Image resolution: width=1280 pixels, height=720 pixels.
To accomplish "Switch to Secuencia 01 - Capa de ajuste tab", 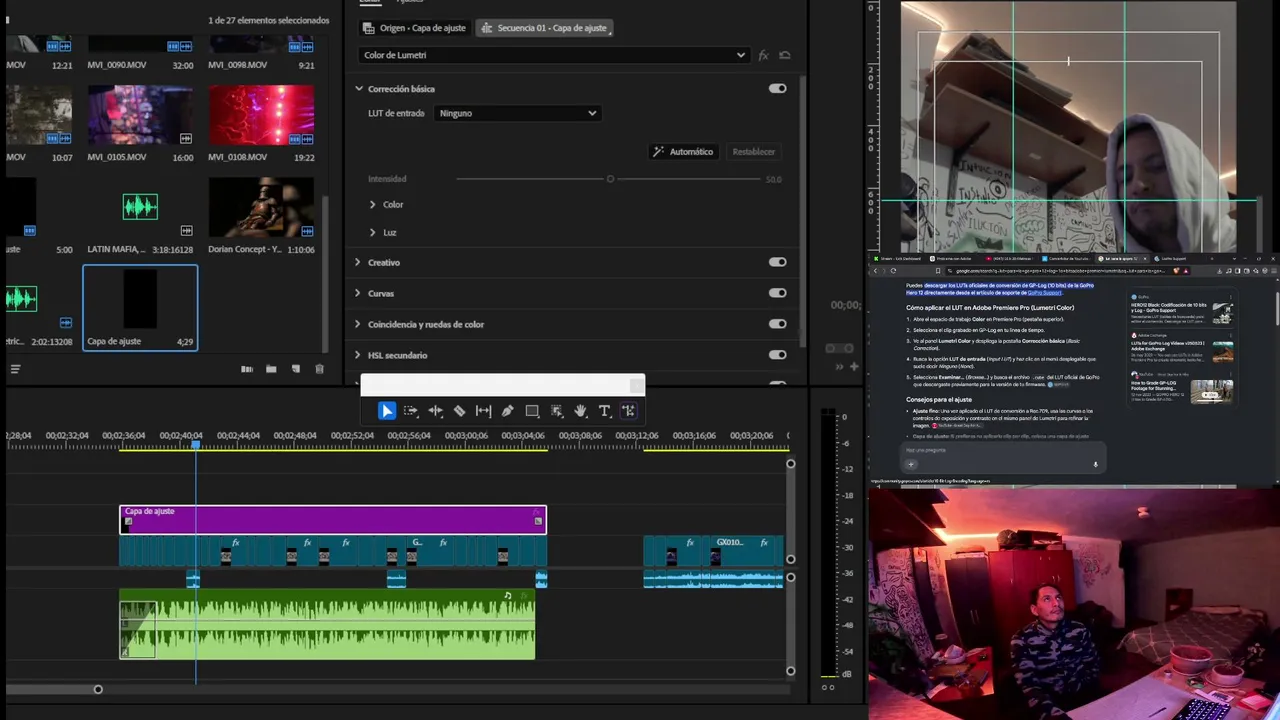I will 544,28.
